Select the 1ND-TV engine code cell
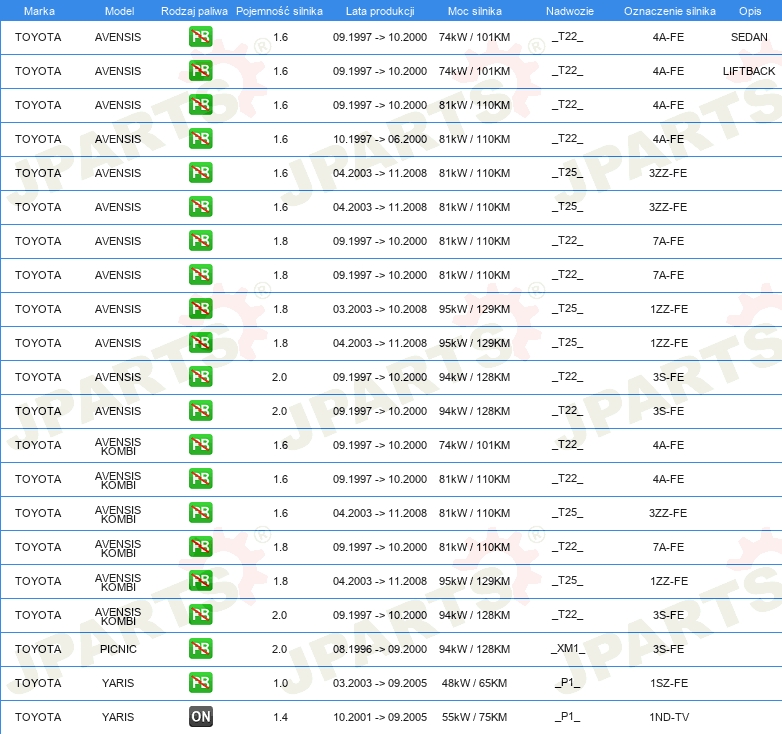 pos(668,717)
